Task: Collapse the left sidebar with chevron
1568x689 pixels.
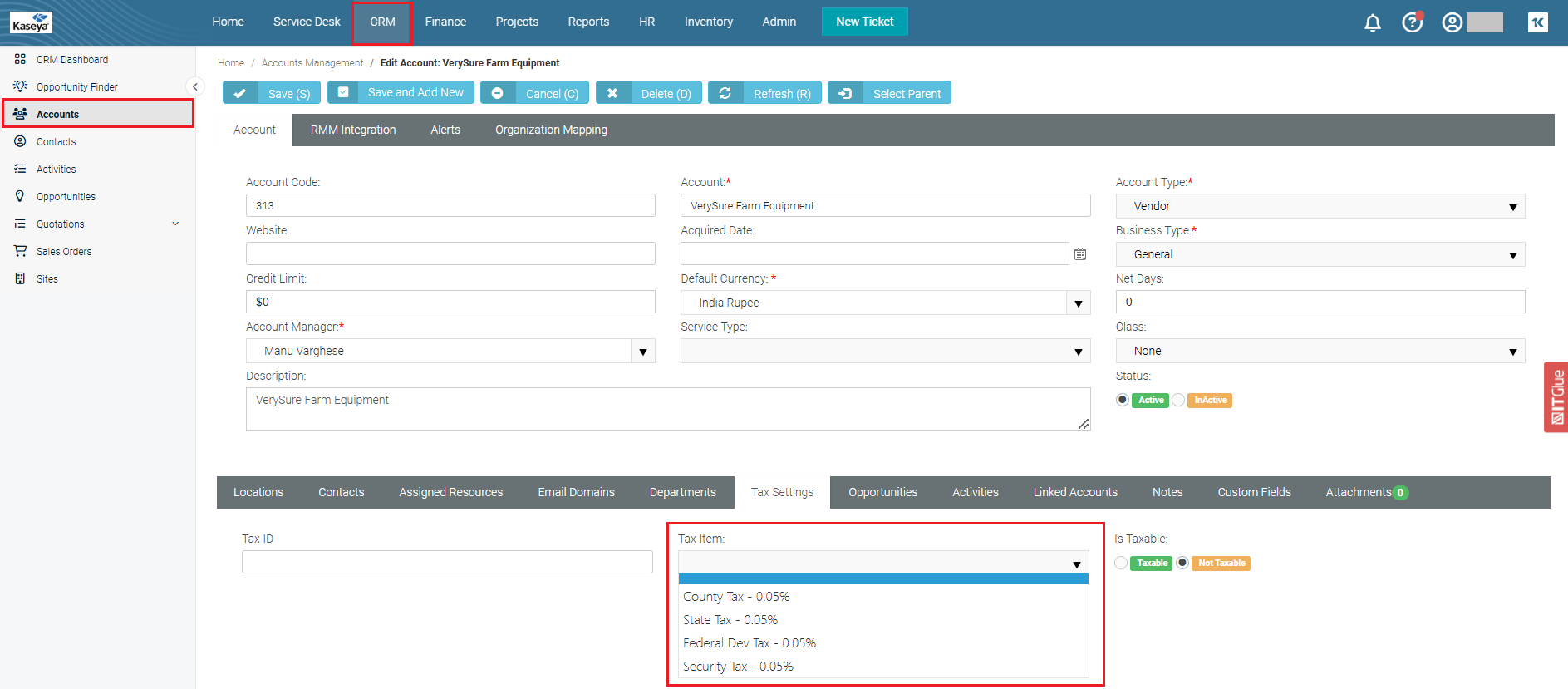Action: point(194,86)
